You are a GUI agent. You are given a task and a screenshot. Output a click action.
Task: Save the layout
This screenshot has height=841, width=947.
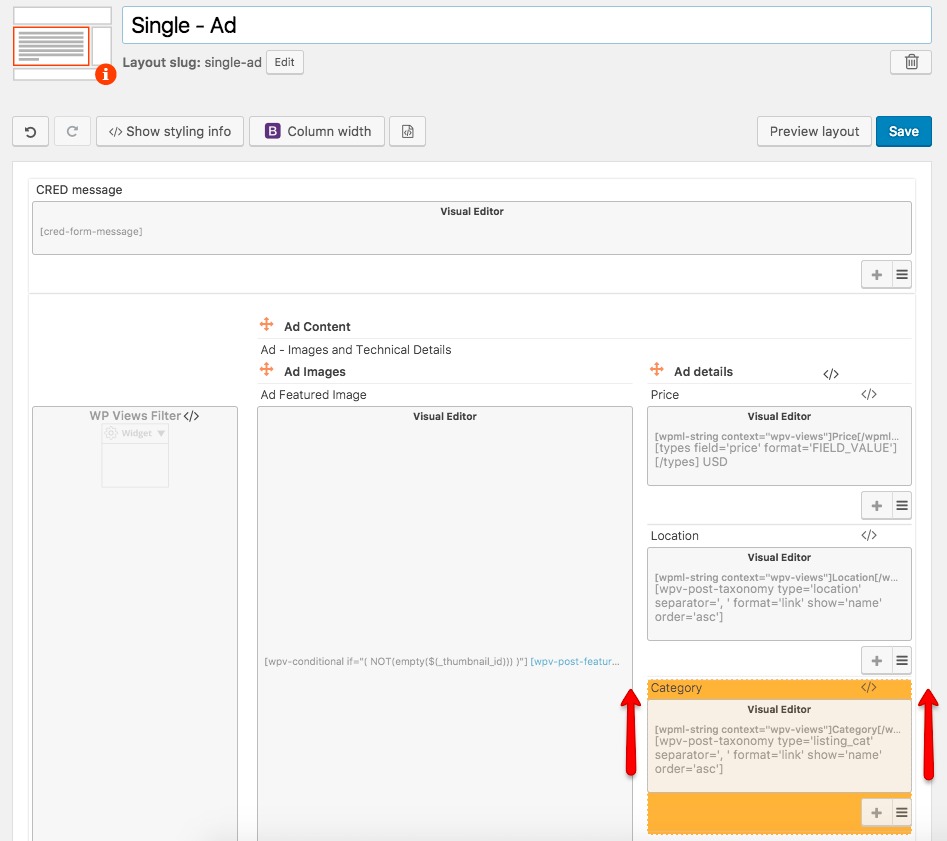[904, 131]
